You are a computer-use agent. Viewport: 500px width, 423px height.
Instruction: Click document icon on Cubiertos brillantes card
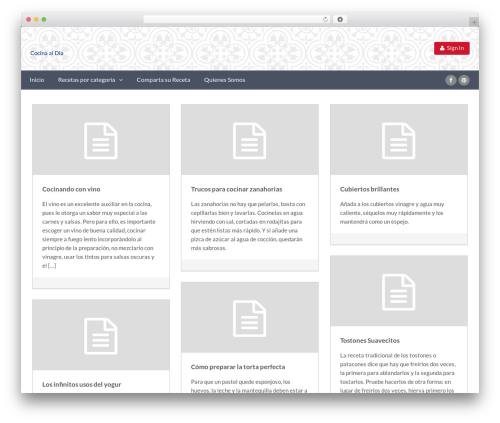point(398,141)
